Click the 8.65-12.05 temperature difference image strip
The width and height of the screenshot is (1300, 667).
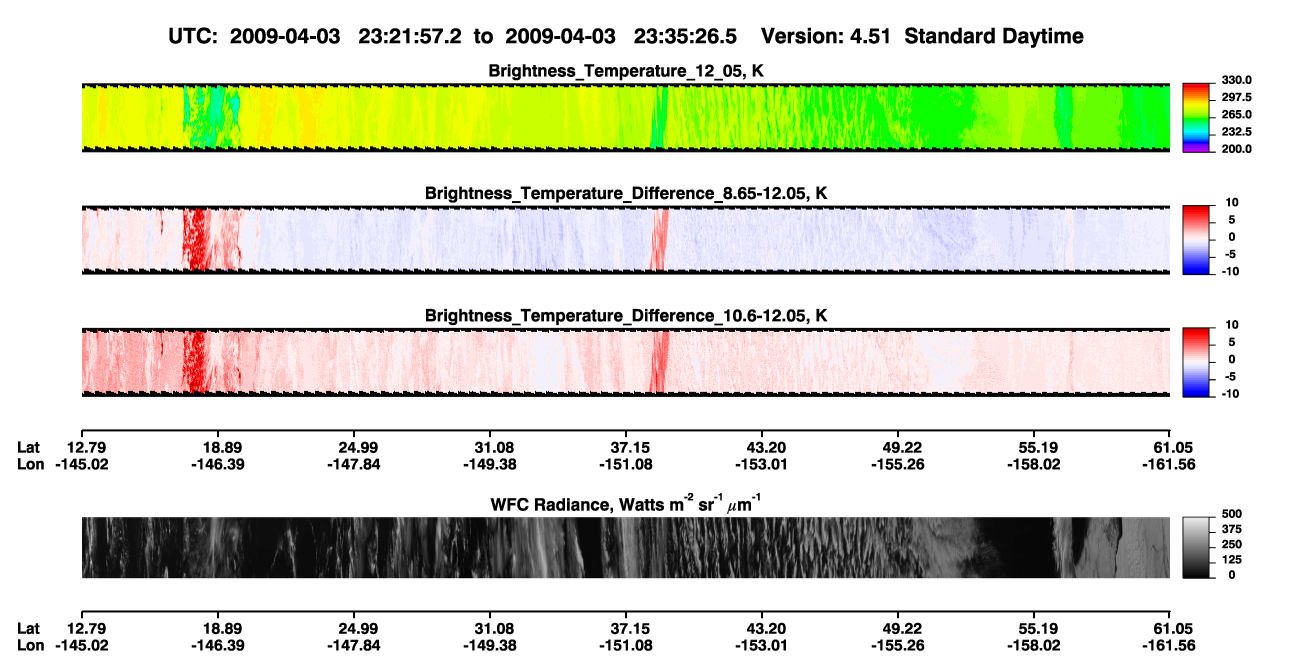[625, 239]
